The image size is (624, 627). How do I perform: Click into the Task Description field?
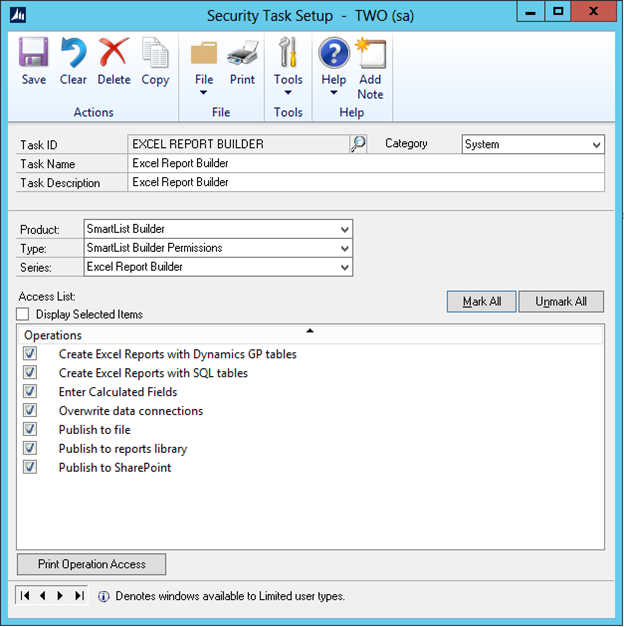(366, 182)
